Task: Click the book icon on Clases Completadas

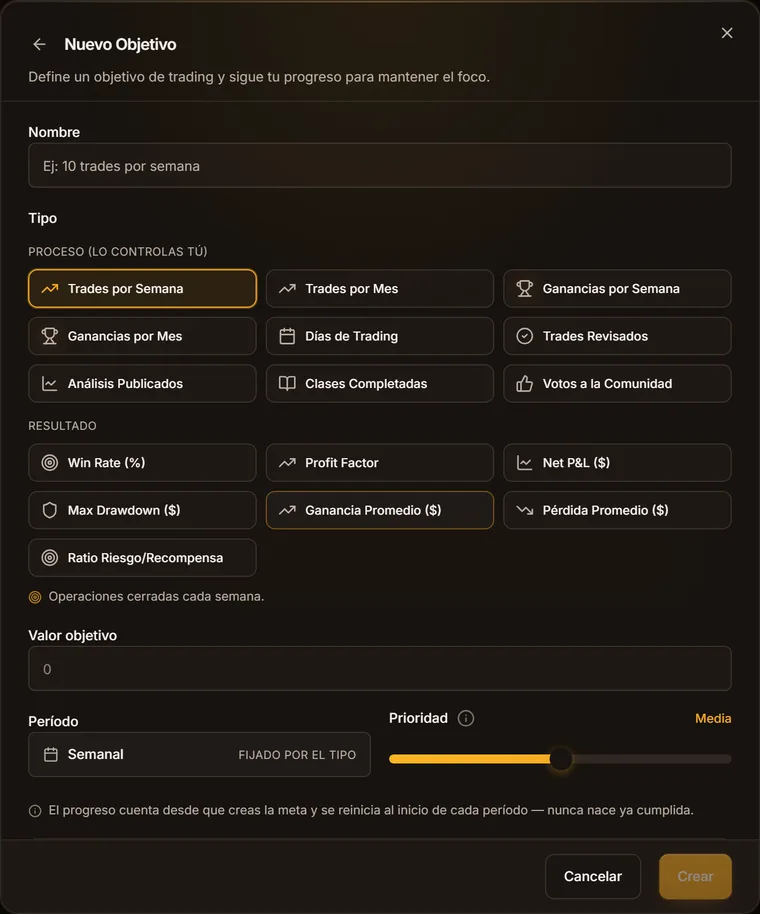Action: pyautogui.click(x=287, y=384)
